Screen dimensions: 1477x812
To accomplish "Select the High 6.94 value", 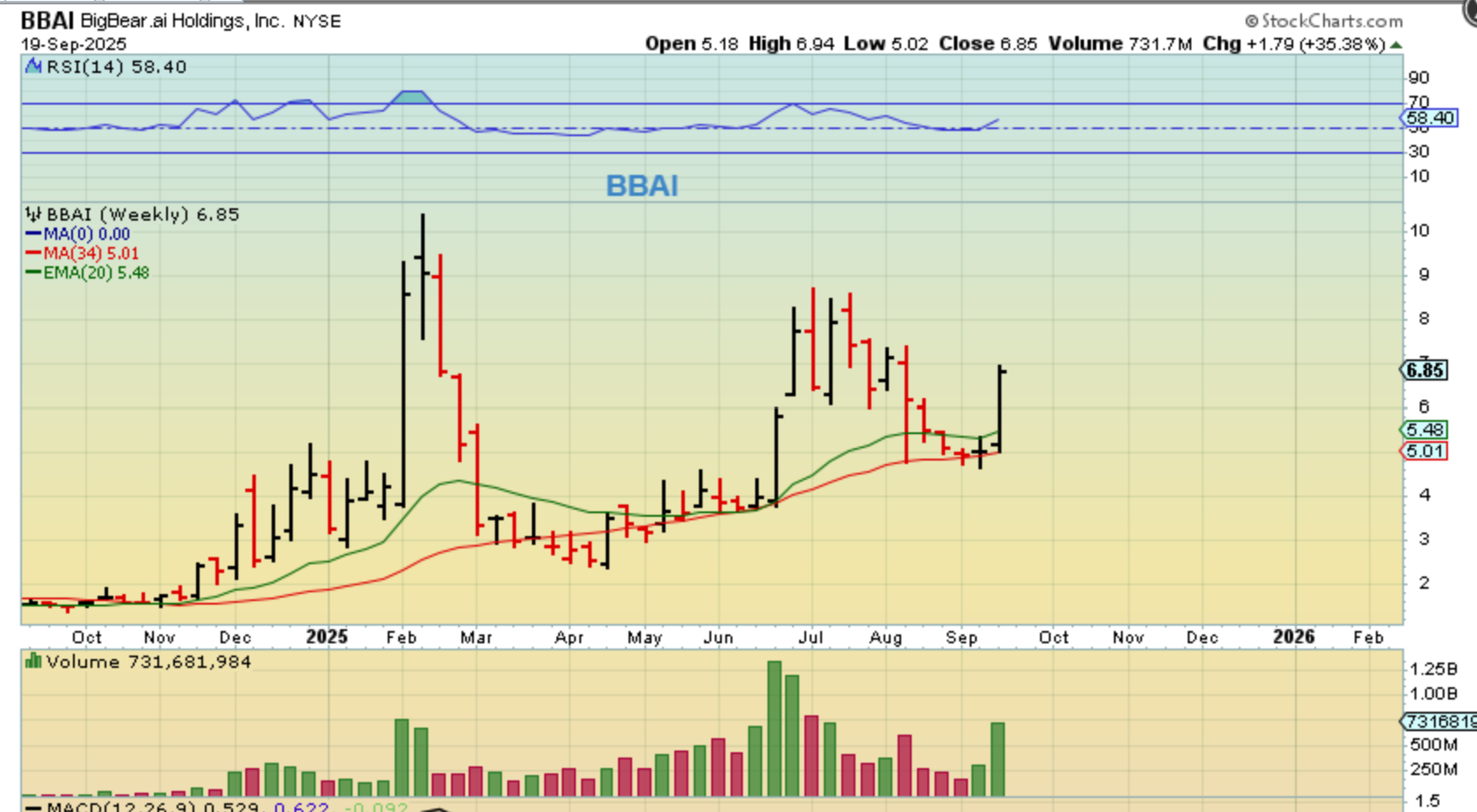I will [791, 44].
